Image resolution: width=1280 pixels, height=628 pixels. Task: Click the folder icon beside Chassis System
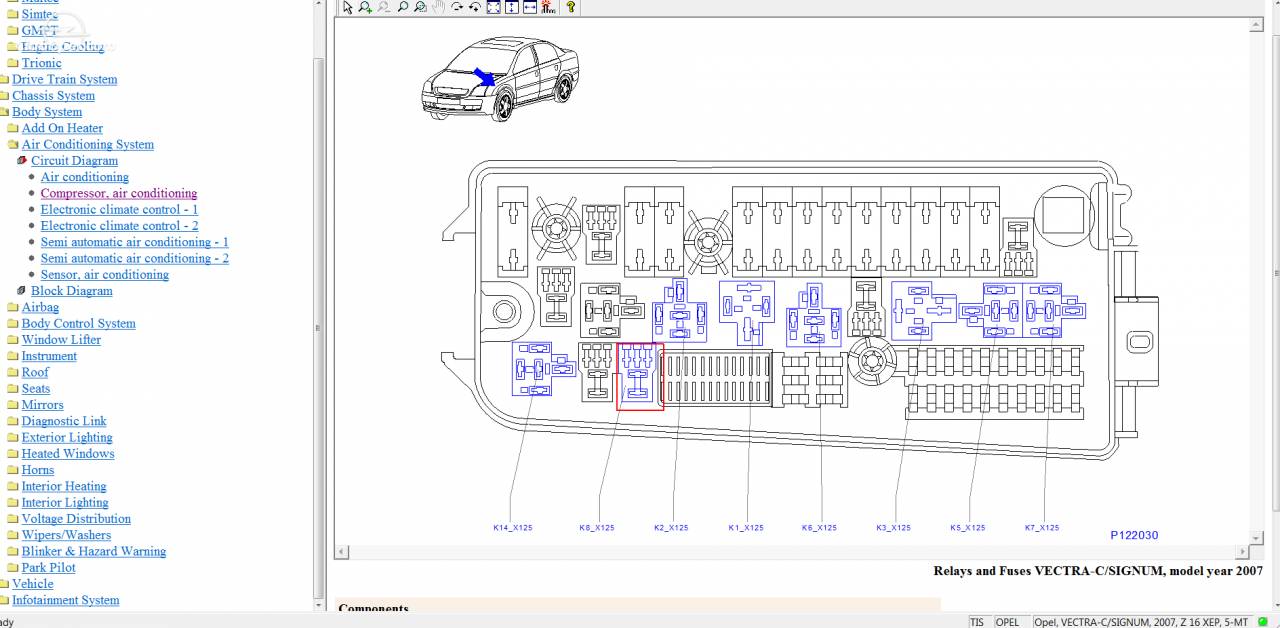click(4, 96)
